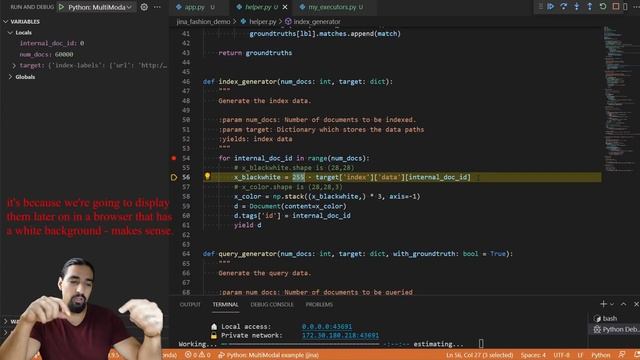Add a new terminal with plus icon
This screenshot has height=360, width=640.
click(x=603, y=304)
